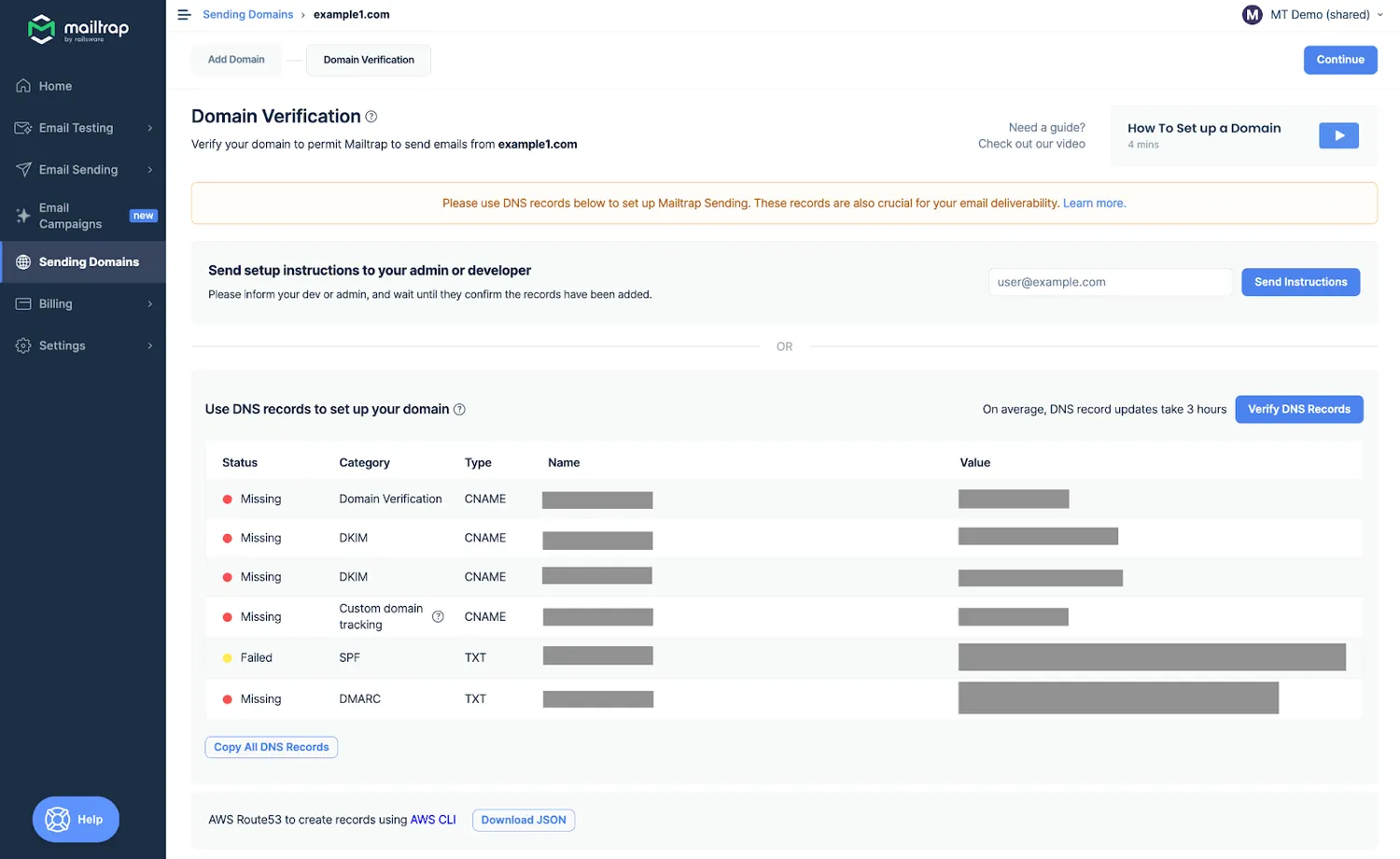The height and width of the screenshot is (859, 1400).
Task: Expand the Billing submenu chevron
Action: [150, 304]
